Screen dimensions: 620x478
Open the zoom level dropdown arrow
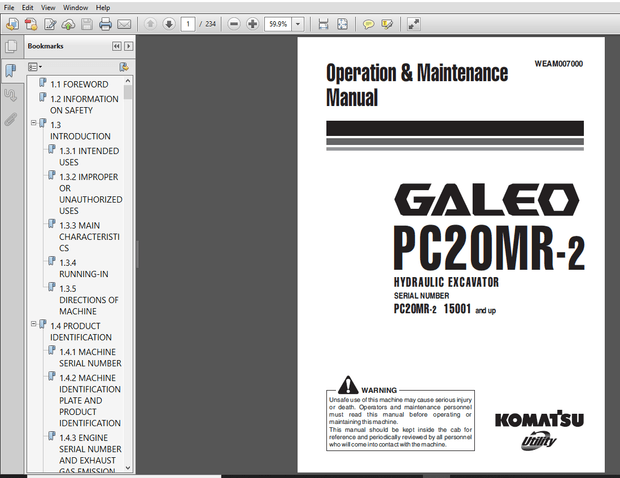click(x=298, y=24)
